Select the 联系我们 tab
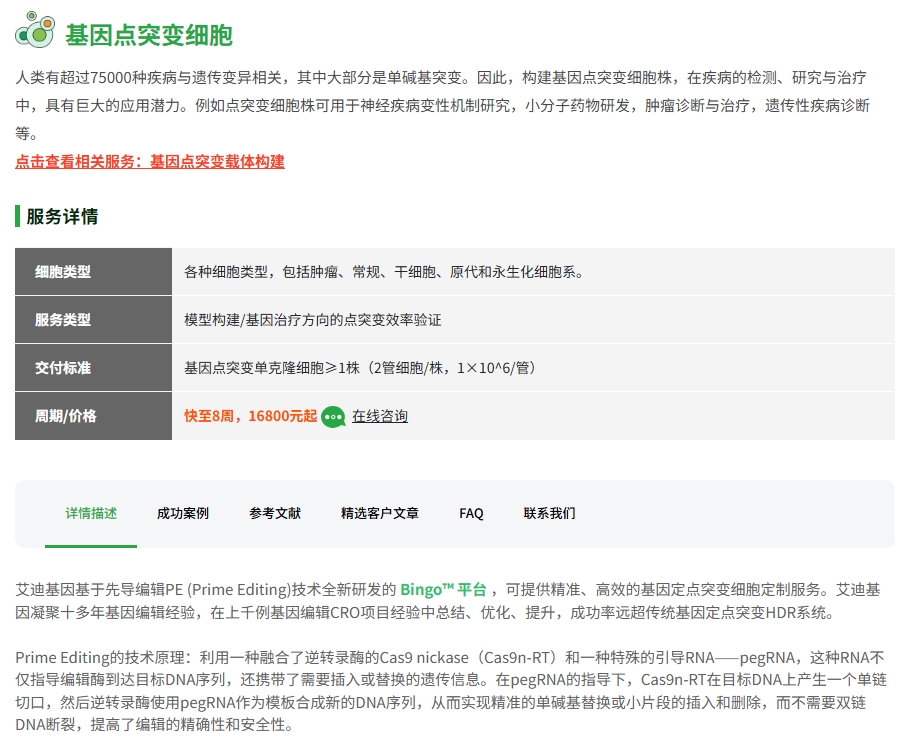918x753 pixels. pos(549,514)
